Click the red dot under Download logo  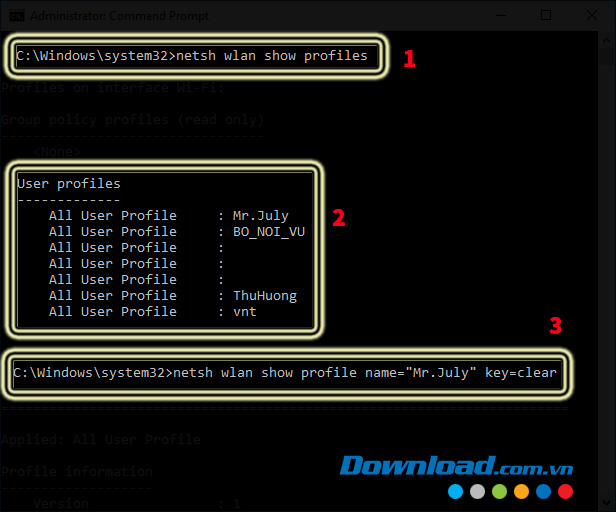pyautogui.click(x=565, y=491)
